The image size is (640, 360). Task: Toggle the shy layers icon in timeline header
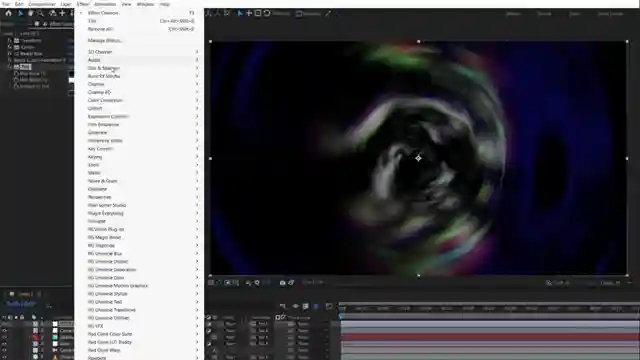295,306
